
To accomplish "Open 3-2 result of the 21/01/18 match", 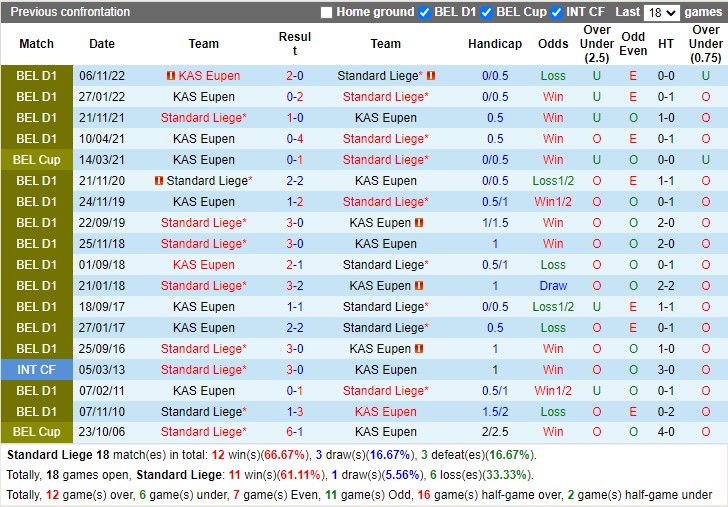I will tap(295, 286).
